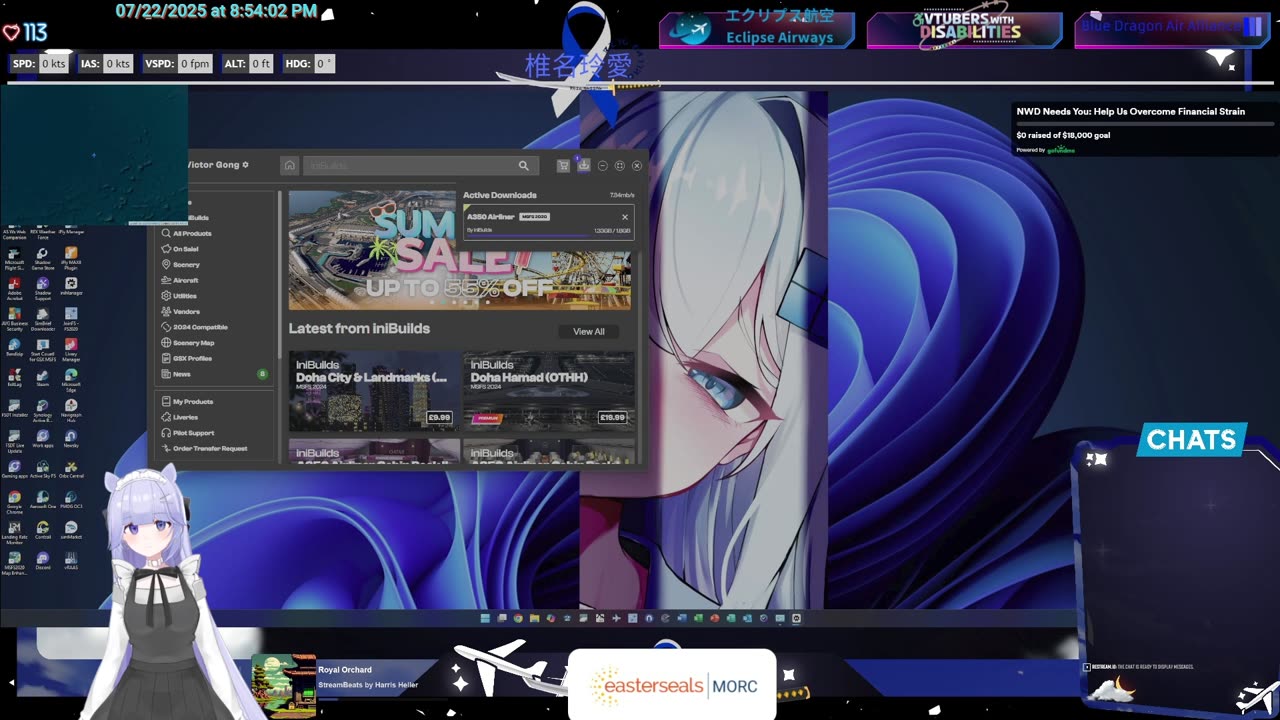Open Navigraph Hub desktop shortcut
Image resolution: width=1280 pixels, height=720 pixels.
pos(71,411)
